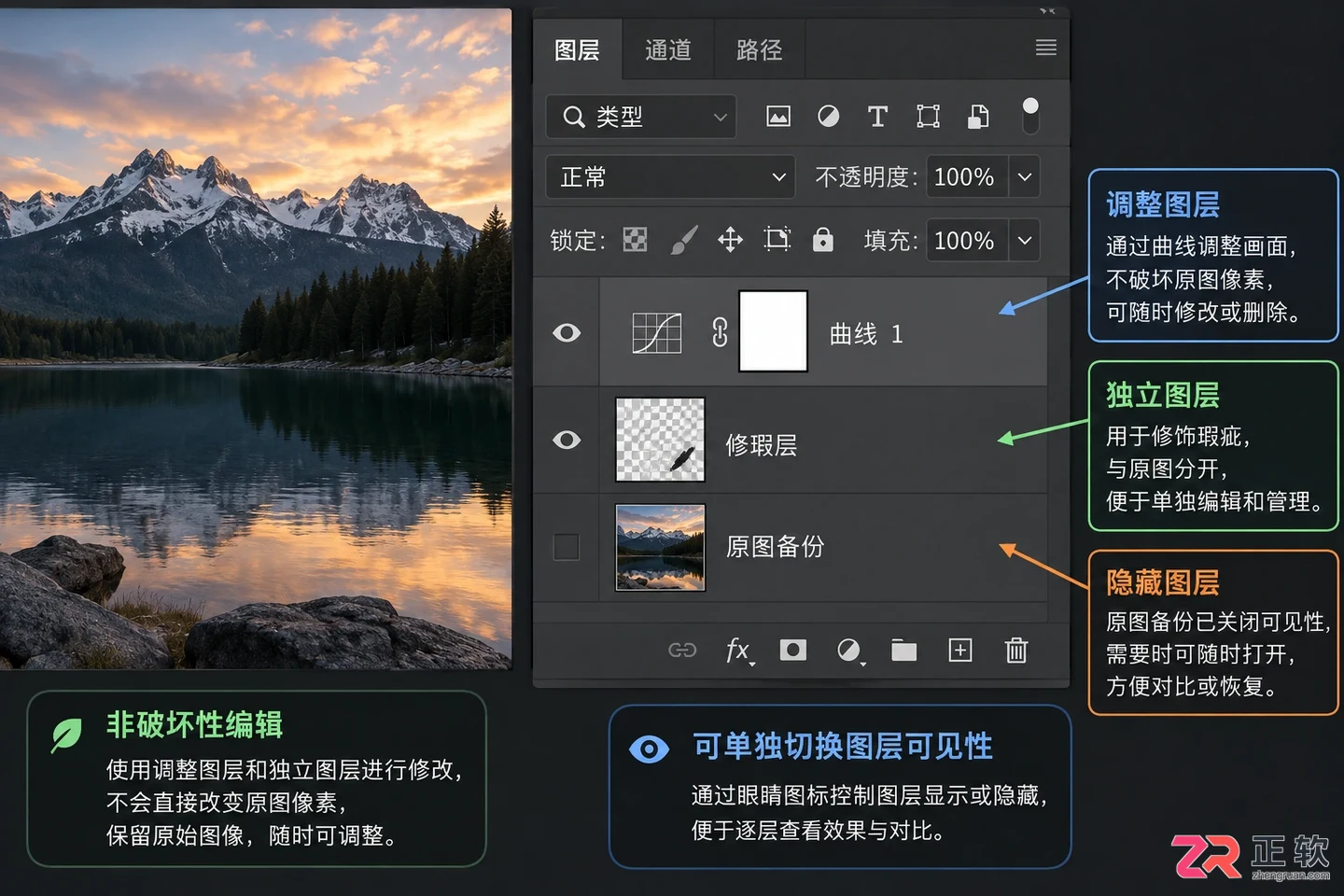Create new group folder icon

tap(903, 651)
